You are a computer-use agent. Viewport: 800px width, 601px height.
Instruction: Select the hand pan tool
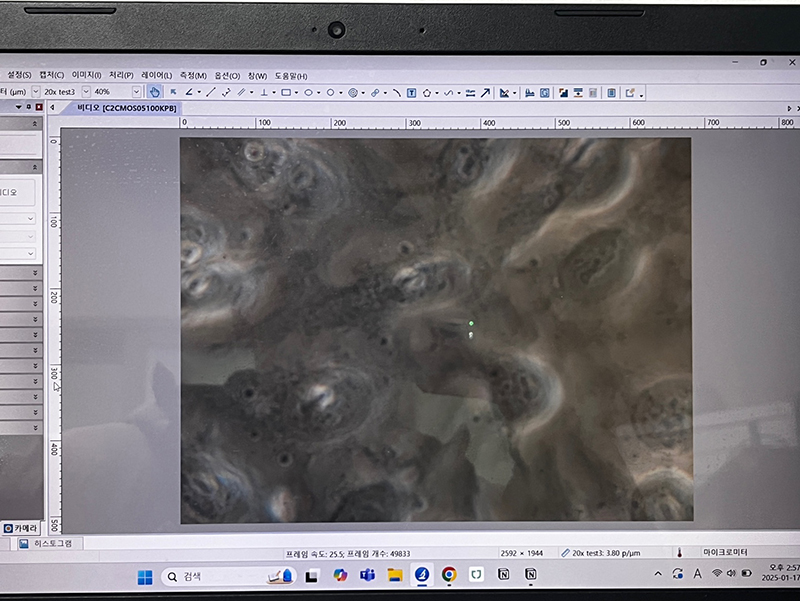tap(155, 92)
